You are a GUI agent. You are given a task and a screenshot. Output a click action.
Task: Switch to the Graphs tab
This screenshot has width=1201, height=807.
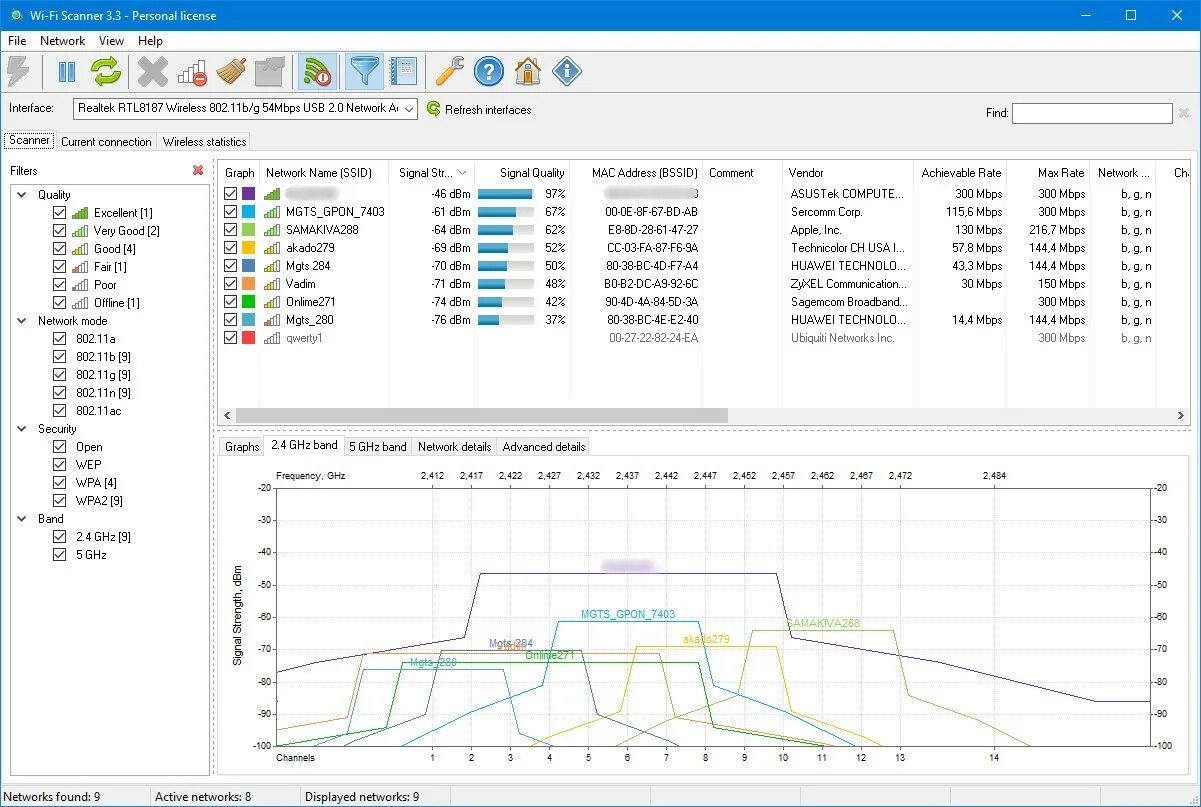click(x=242, y=446)
